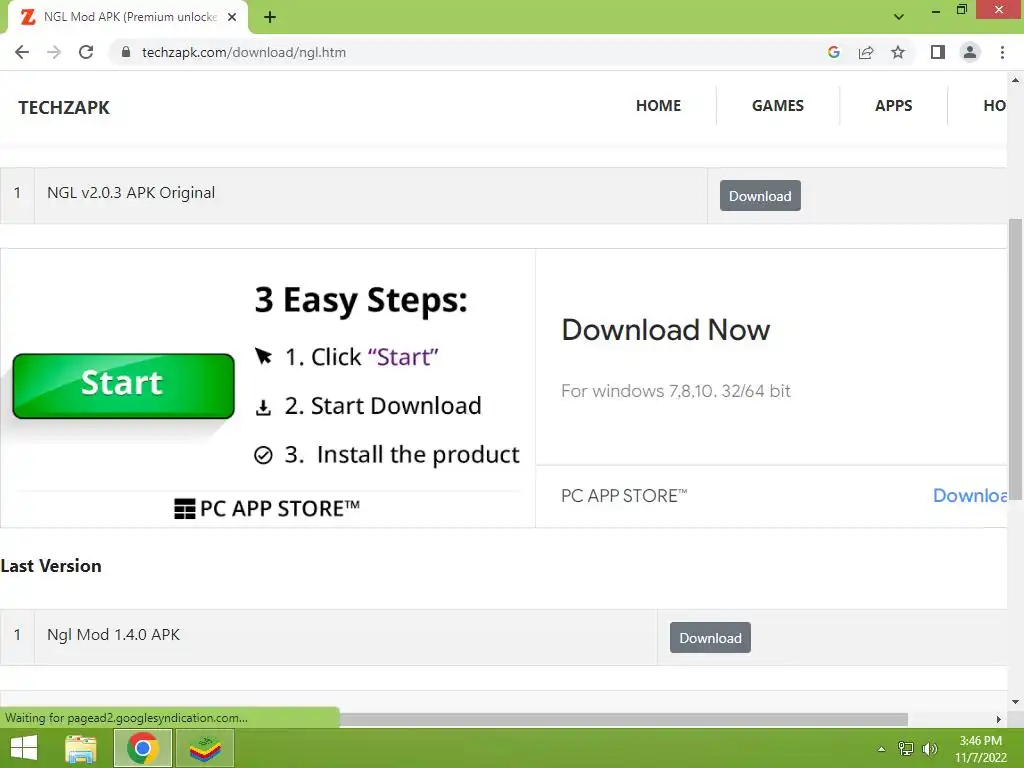This screenshot has width=1024, height=768.
Task: Click the volume speaker tray icon
Action: (930, 749)
